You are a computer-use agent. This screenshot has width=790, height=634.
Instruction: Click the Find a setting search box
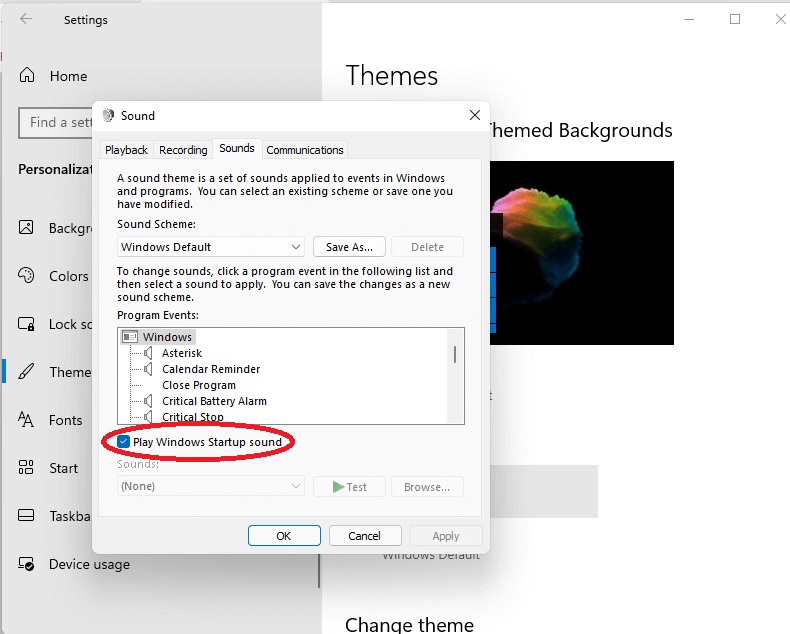click(56, 122)
